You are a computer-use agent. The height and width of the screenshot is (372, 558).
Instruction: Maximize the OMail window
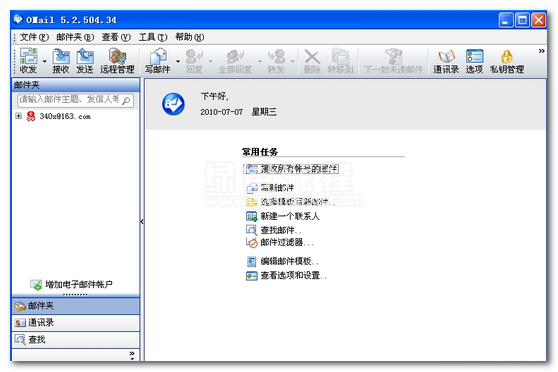pyautogui.click(x=522, y=20)
